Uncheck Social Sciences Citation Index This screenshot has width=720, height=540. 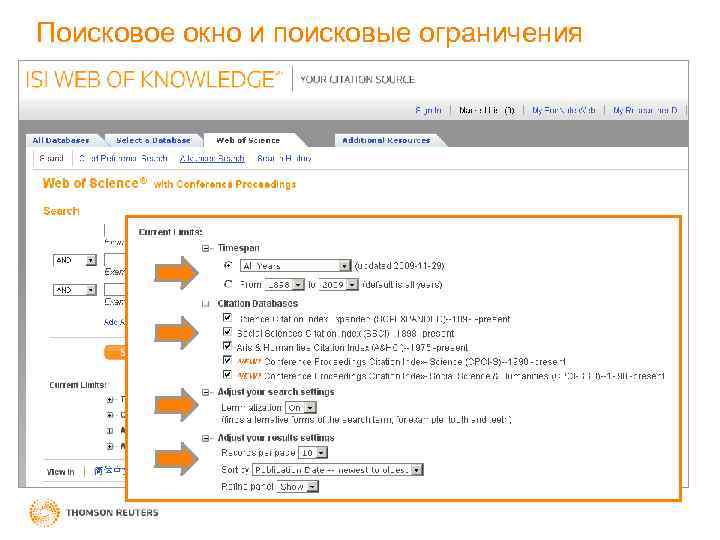[x=227, y=332]
